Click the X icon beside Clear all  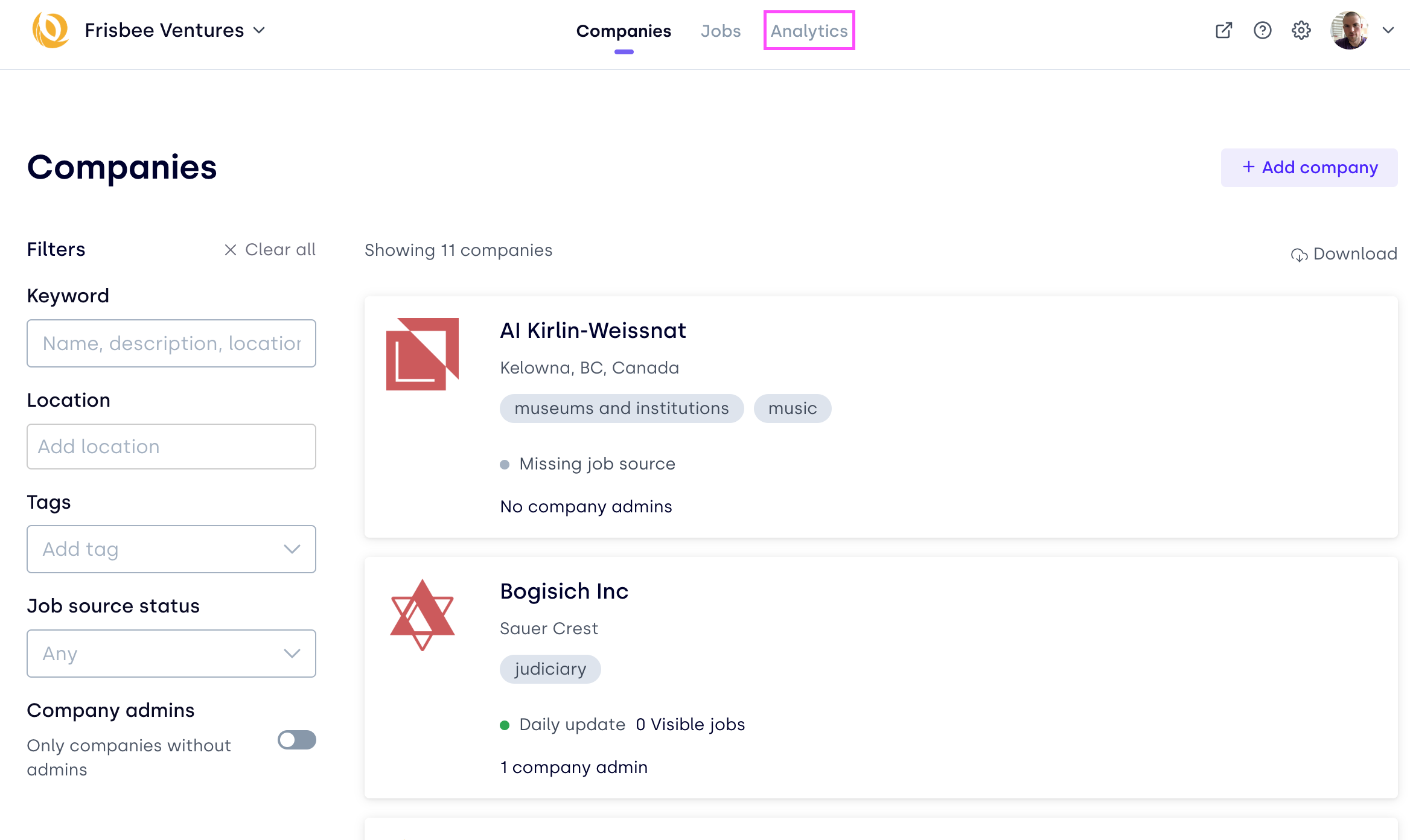(230, 250)
